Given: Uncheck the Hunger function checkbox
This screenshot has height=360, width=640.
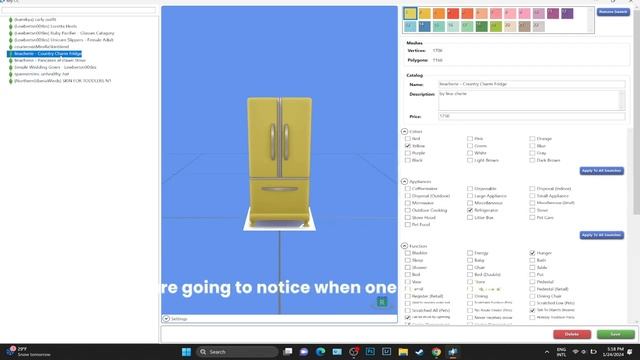Looking at the screenshot, I should point(532,253).
